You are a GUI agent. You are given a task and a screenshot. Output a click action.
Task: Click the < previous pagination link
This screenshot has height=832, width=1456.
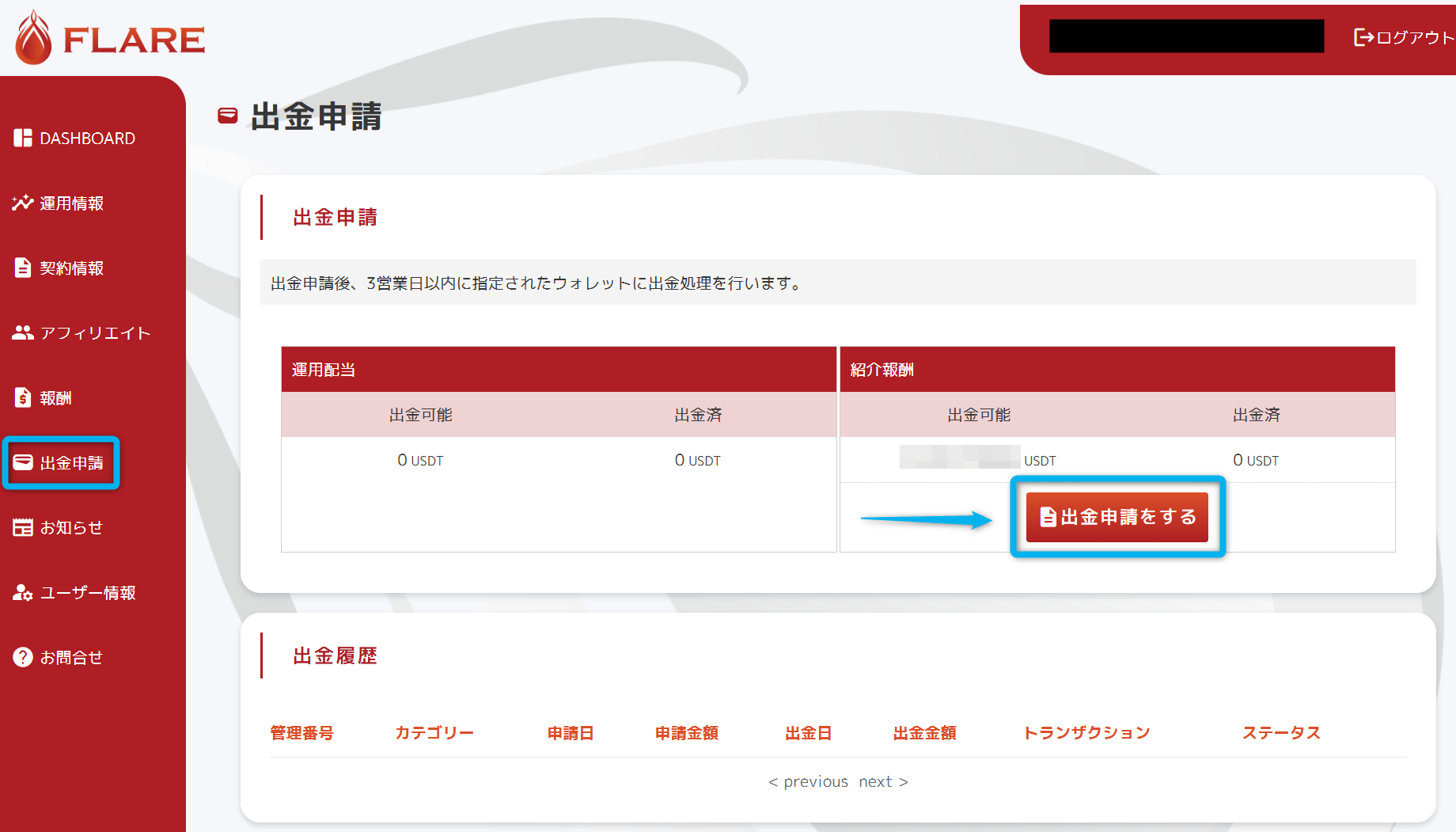(x=808, y=781)
